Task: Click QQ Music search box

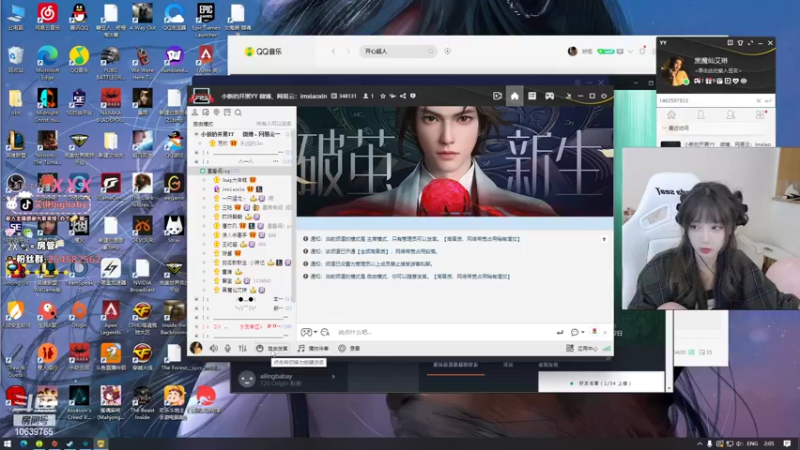Action: (398, 52)
